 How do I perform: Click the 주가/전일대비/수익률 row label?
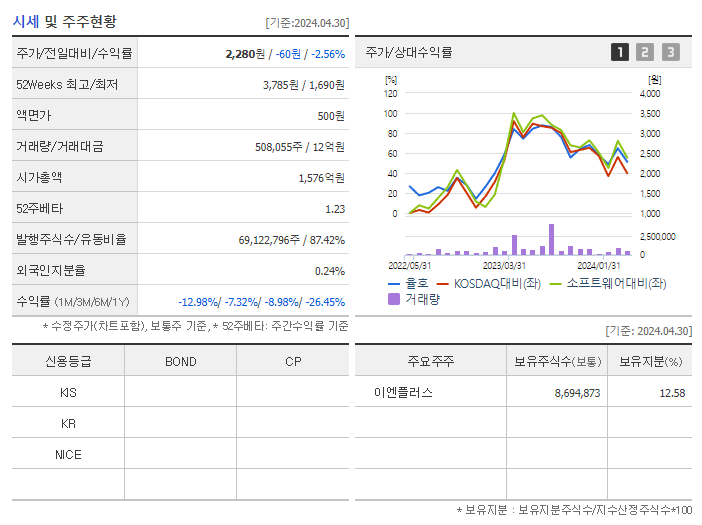[x=74, y=53]
